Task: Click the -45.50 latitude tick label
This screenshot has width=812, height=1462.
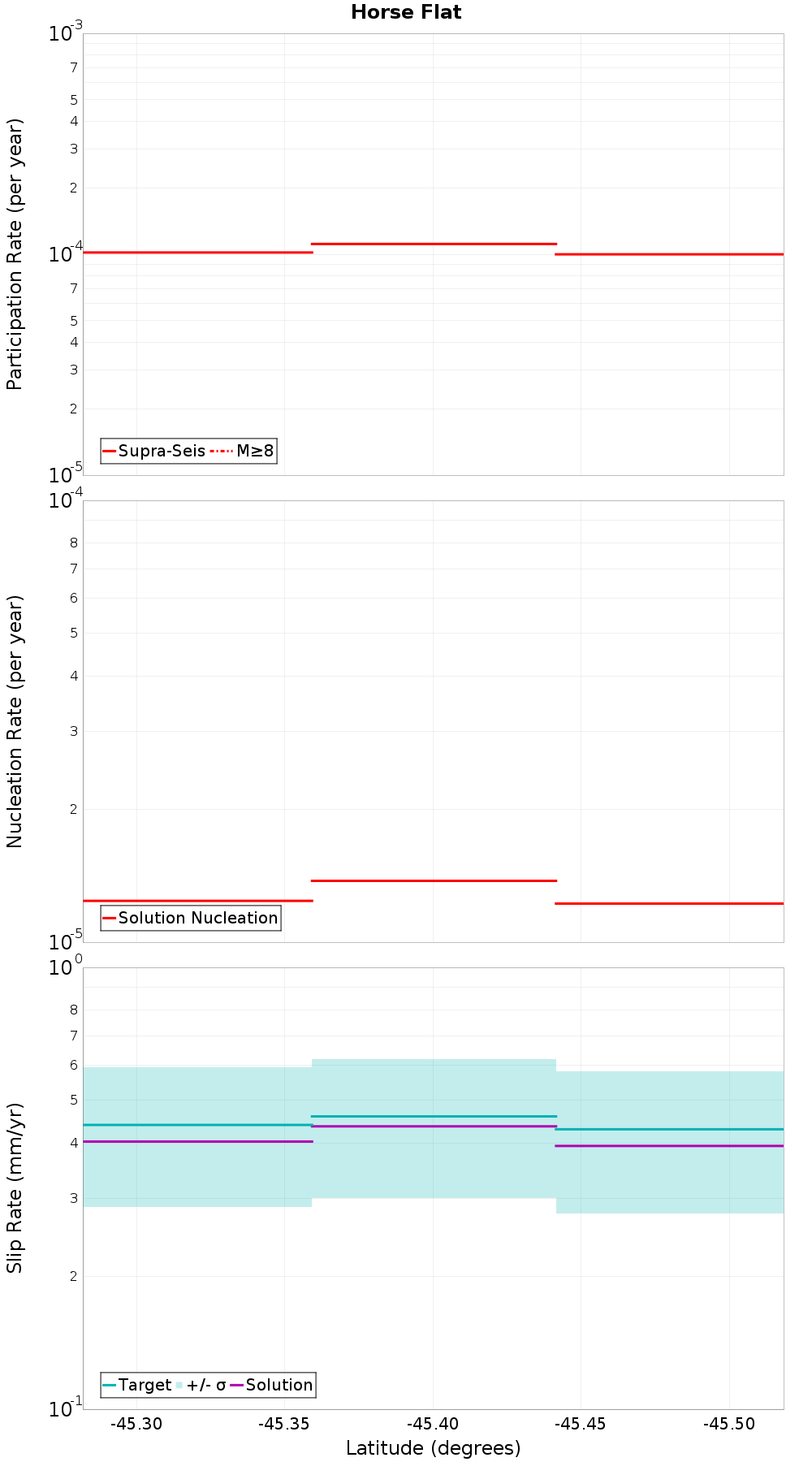Action: point(729,1424)
